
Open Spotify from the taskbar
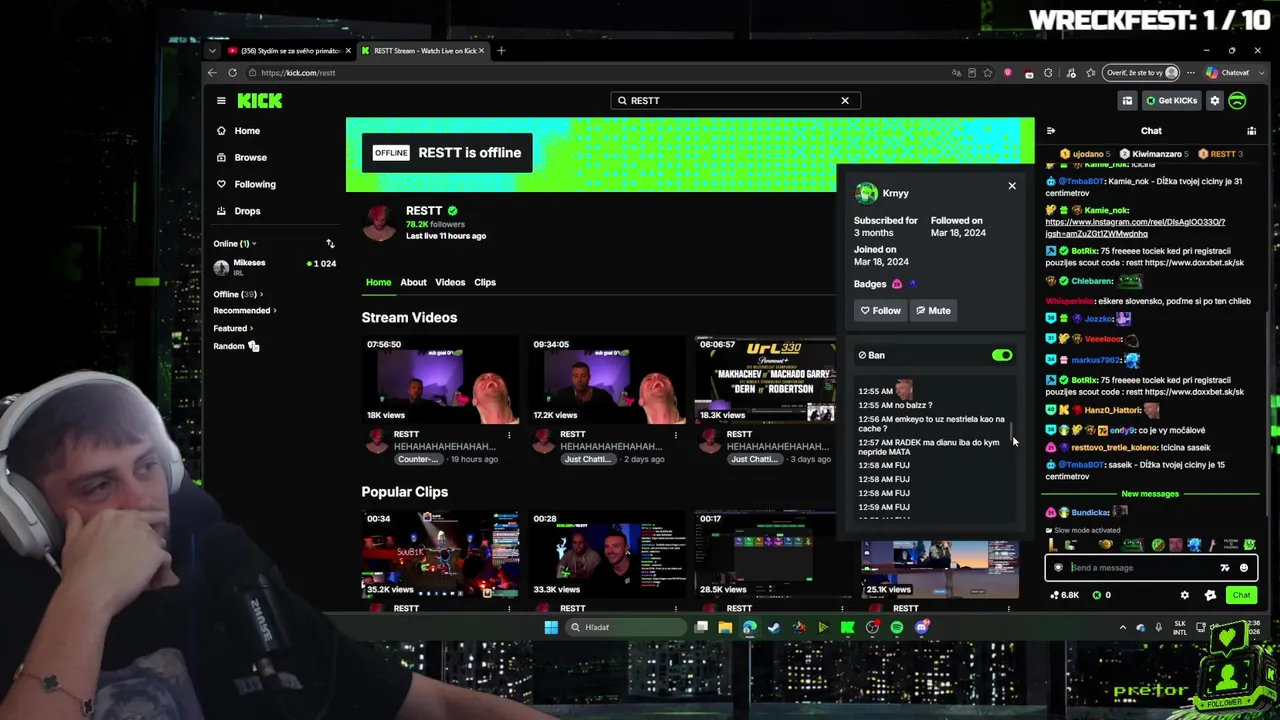pyautogui.click(x=897, y=627)
